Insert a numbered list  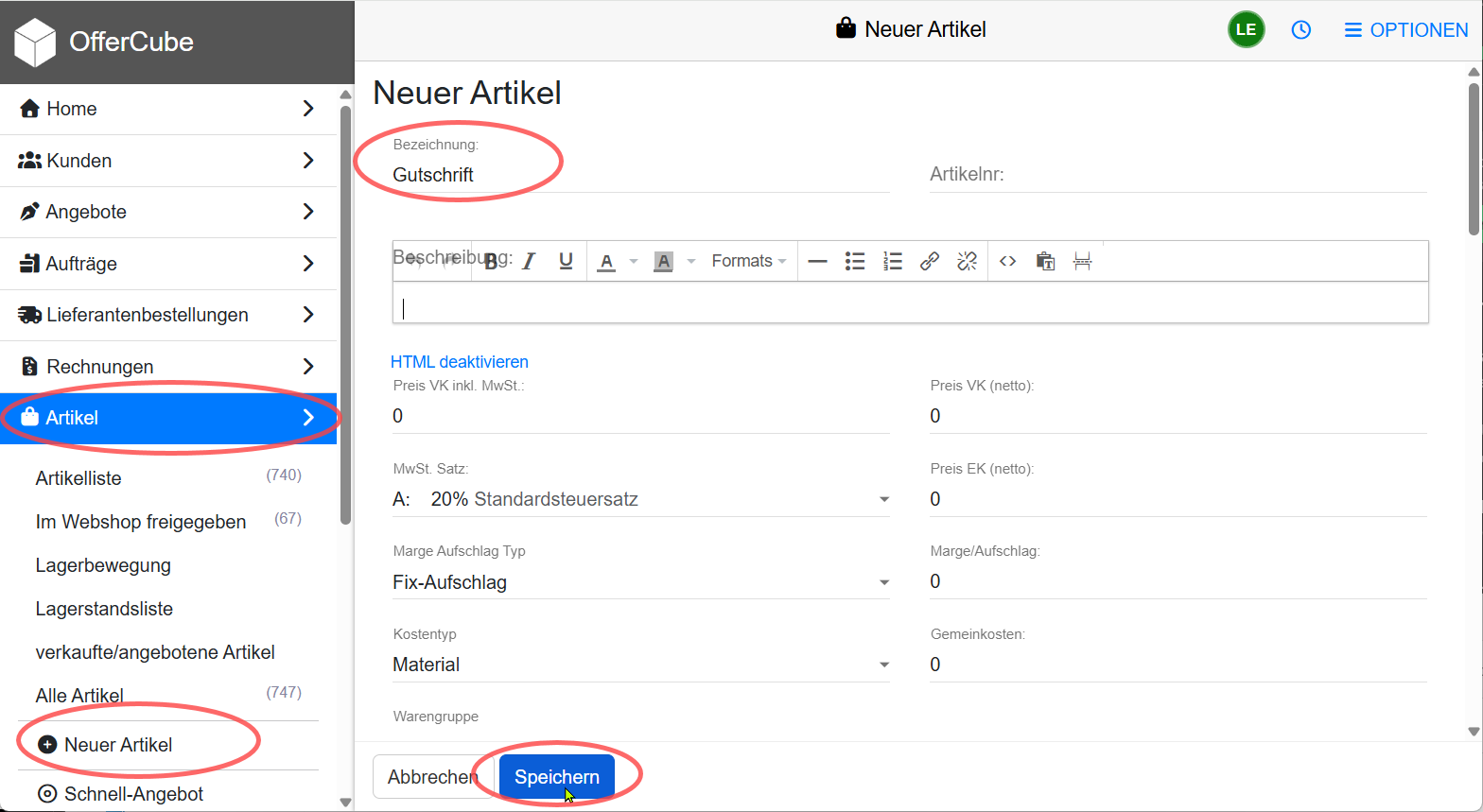click(x=893, y=262)
